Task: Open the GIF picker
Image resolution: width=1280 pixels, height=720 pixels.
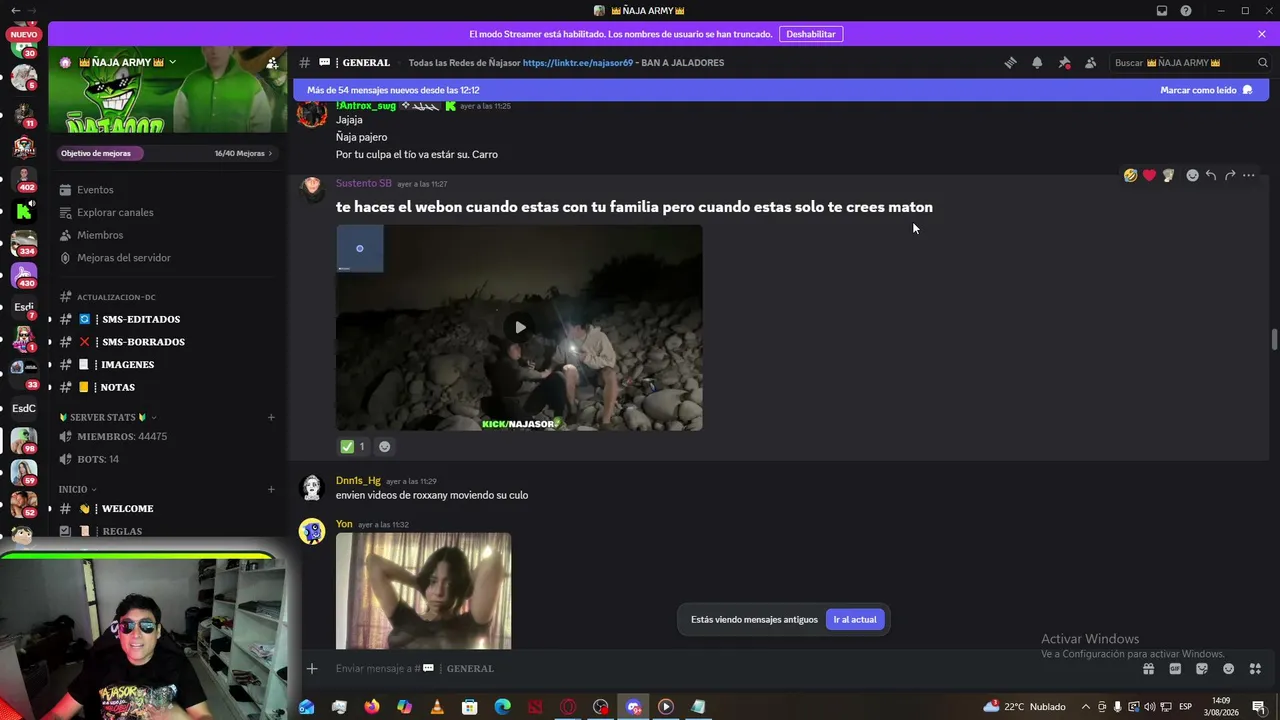Action: [1175, 669]
